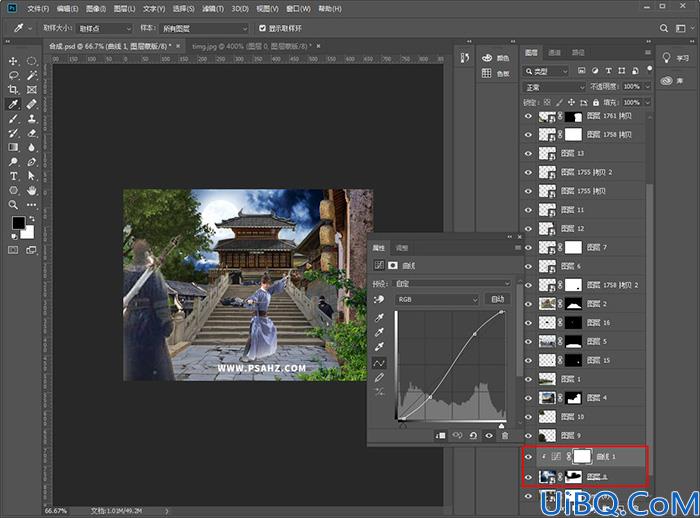Select the Horizontal Type tool
The image size is (700, 518).
click(x=13, y=176)
